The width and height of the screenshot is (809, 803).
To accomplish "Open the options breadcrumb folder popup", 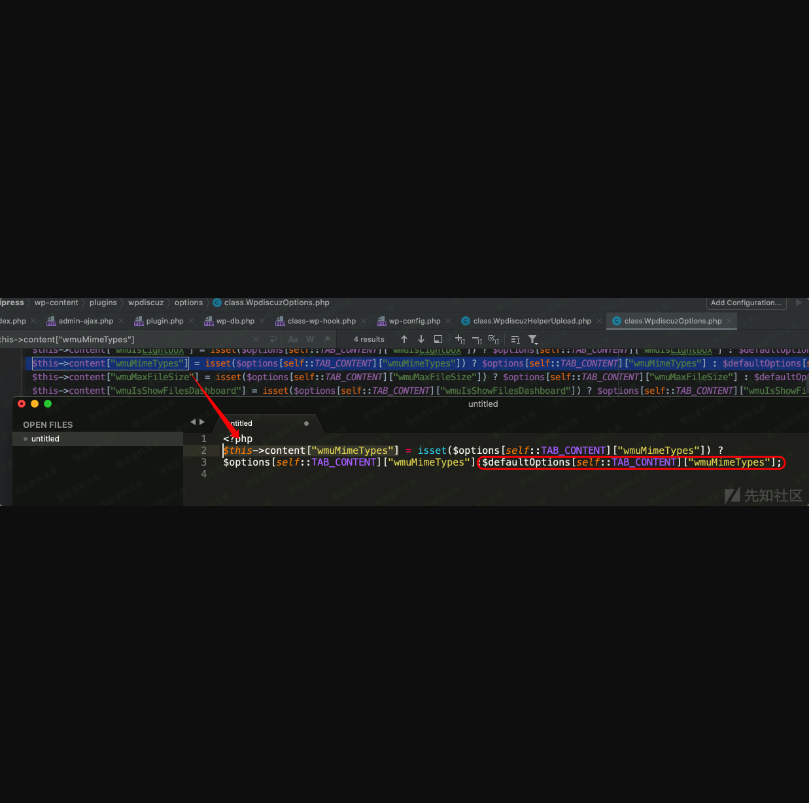I will (187, 302).
